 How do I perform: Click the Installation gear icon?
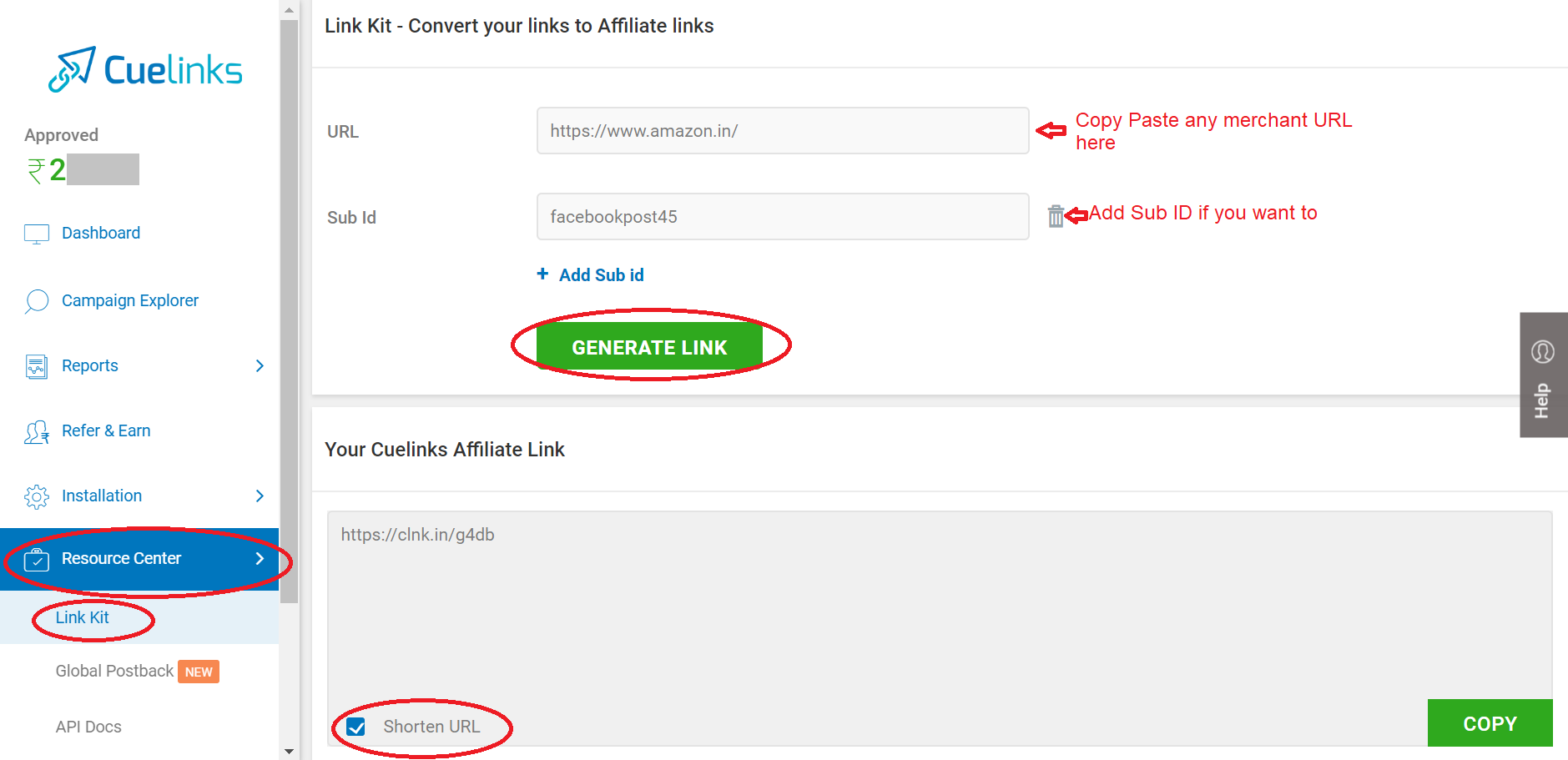(x=36, y=496)
